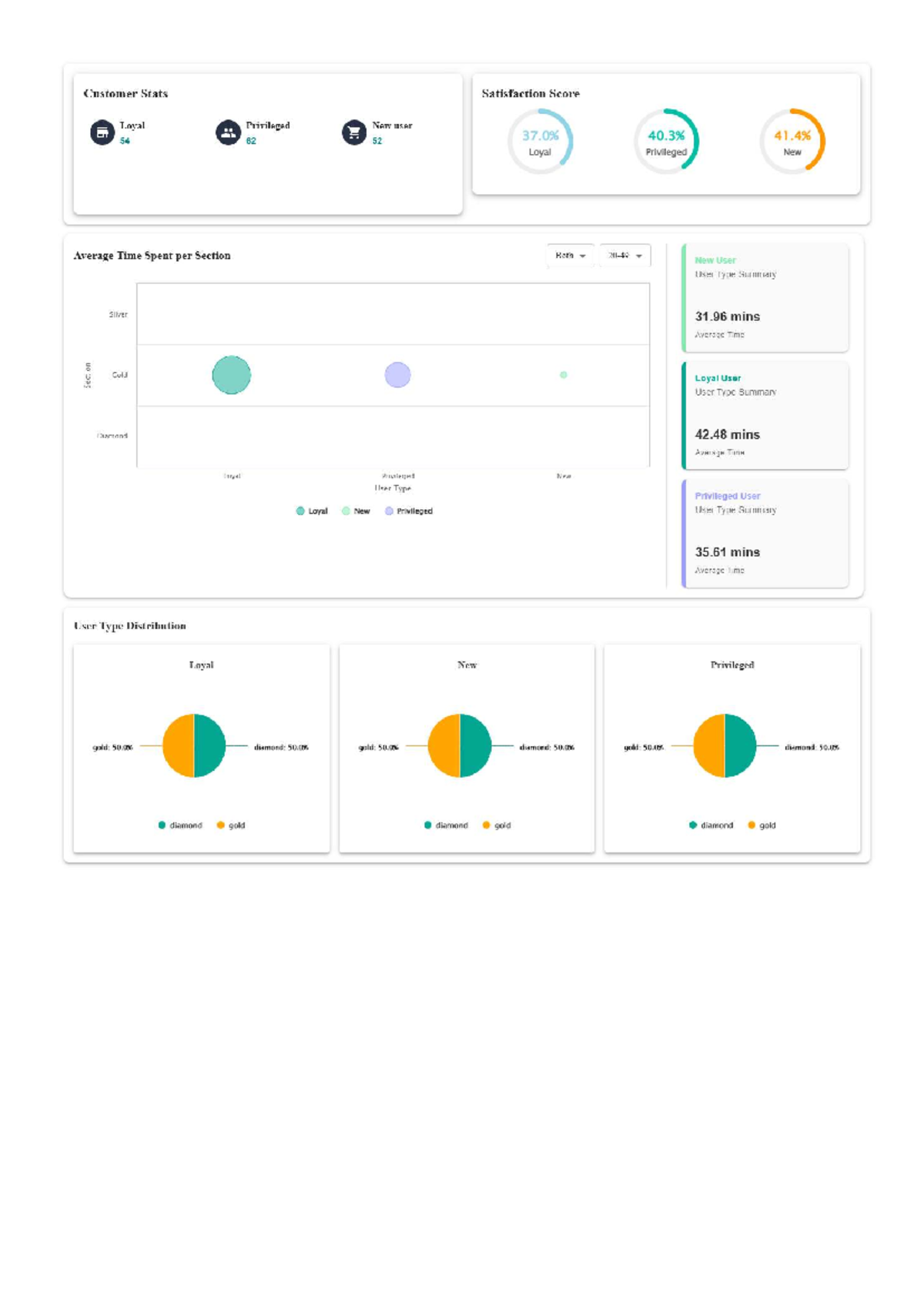Screen dimensions: 924x1306
Task: Select the purple Privileged bubble in Gold row
Action: (x=397, y=375)
